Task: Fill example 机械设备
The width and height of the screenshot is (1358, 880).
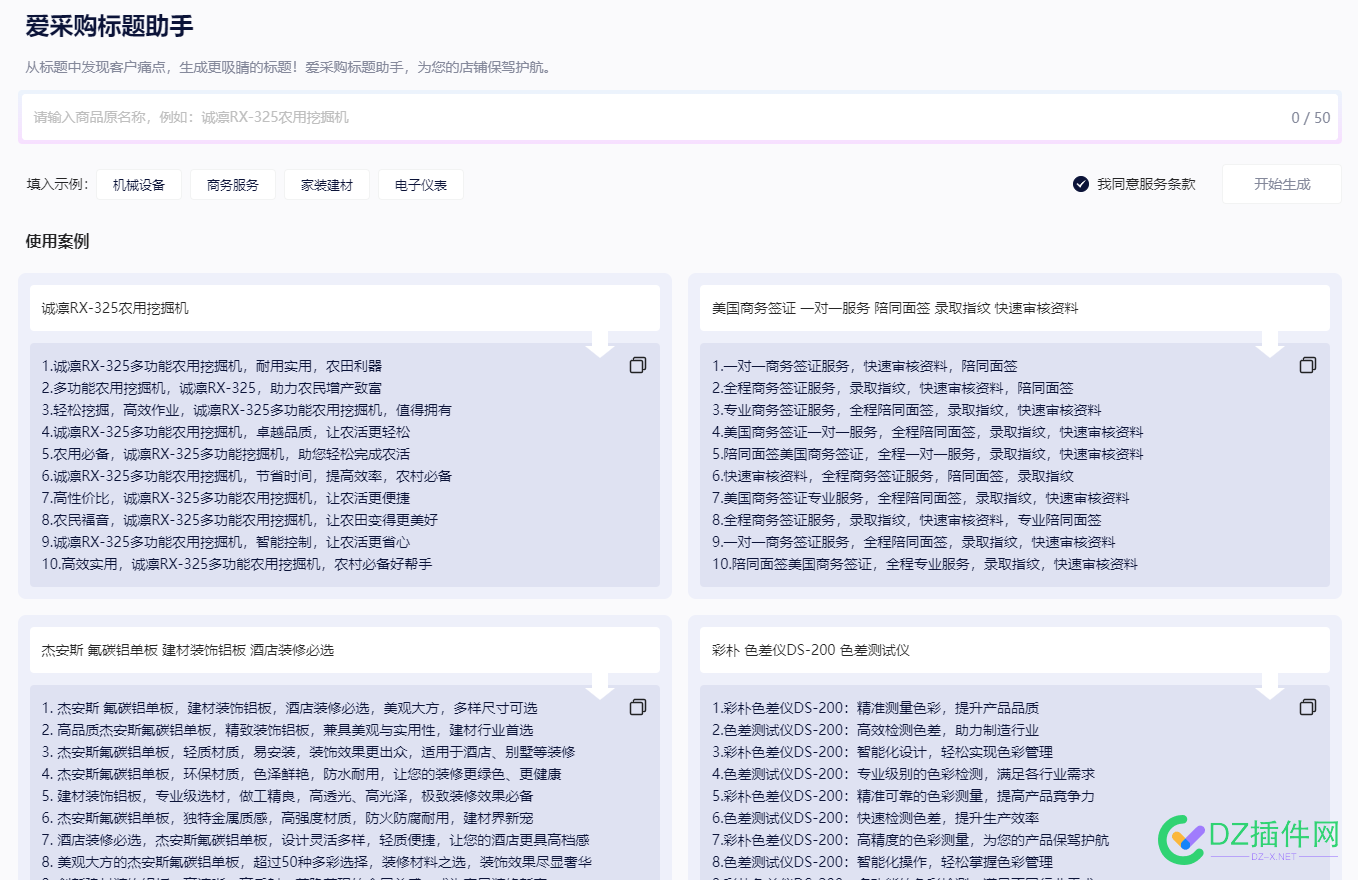Action: (x=139, y=185)
